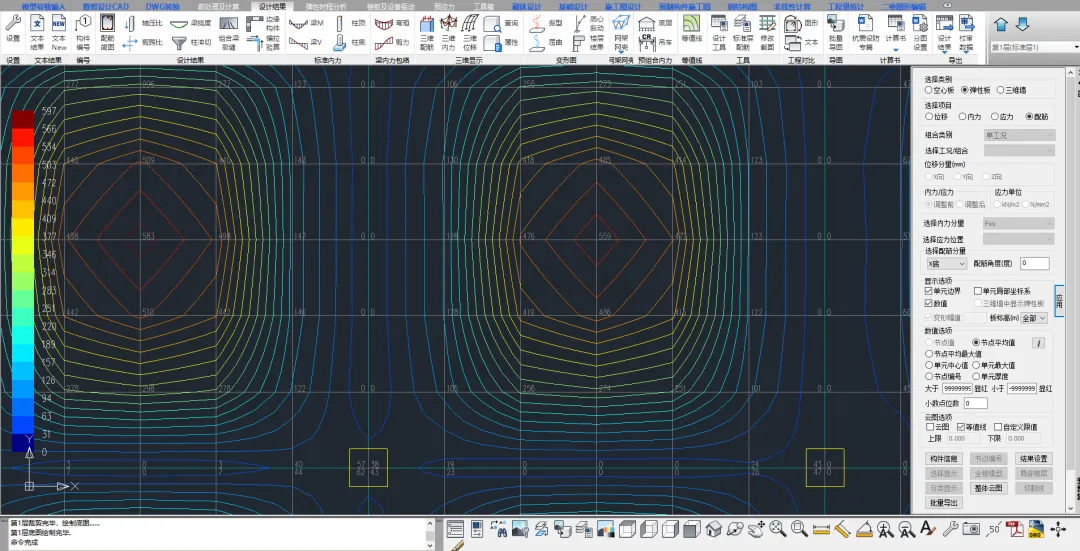Open 三维位移 3D view

coord(470,32)
